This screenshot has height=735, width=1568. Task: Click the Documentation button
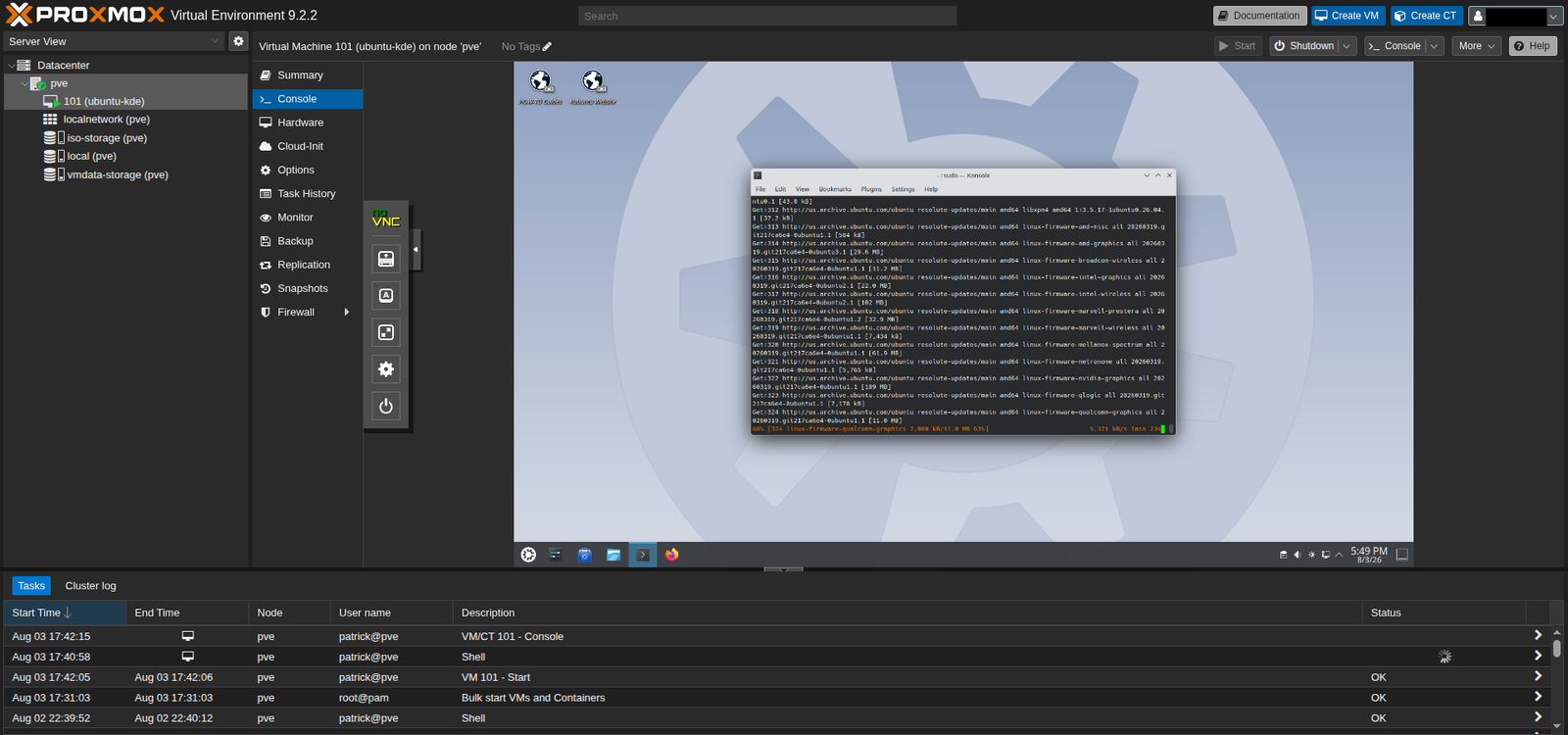1259,16
